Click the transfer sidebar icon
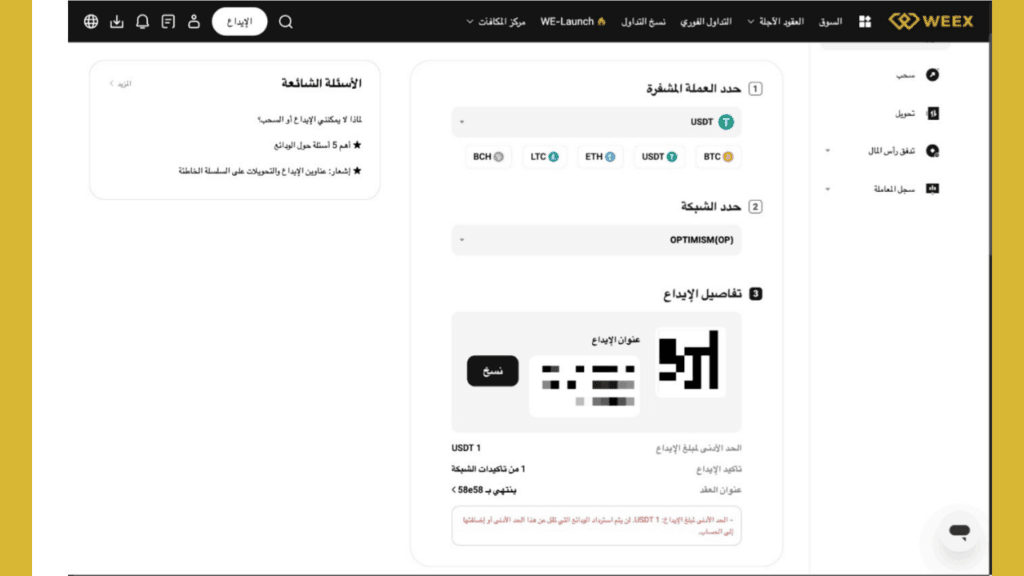Screen dimensions: 1024x576 [933, 114]
